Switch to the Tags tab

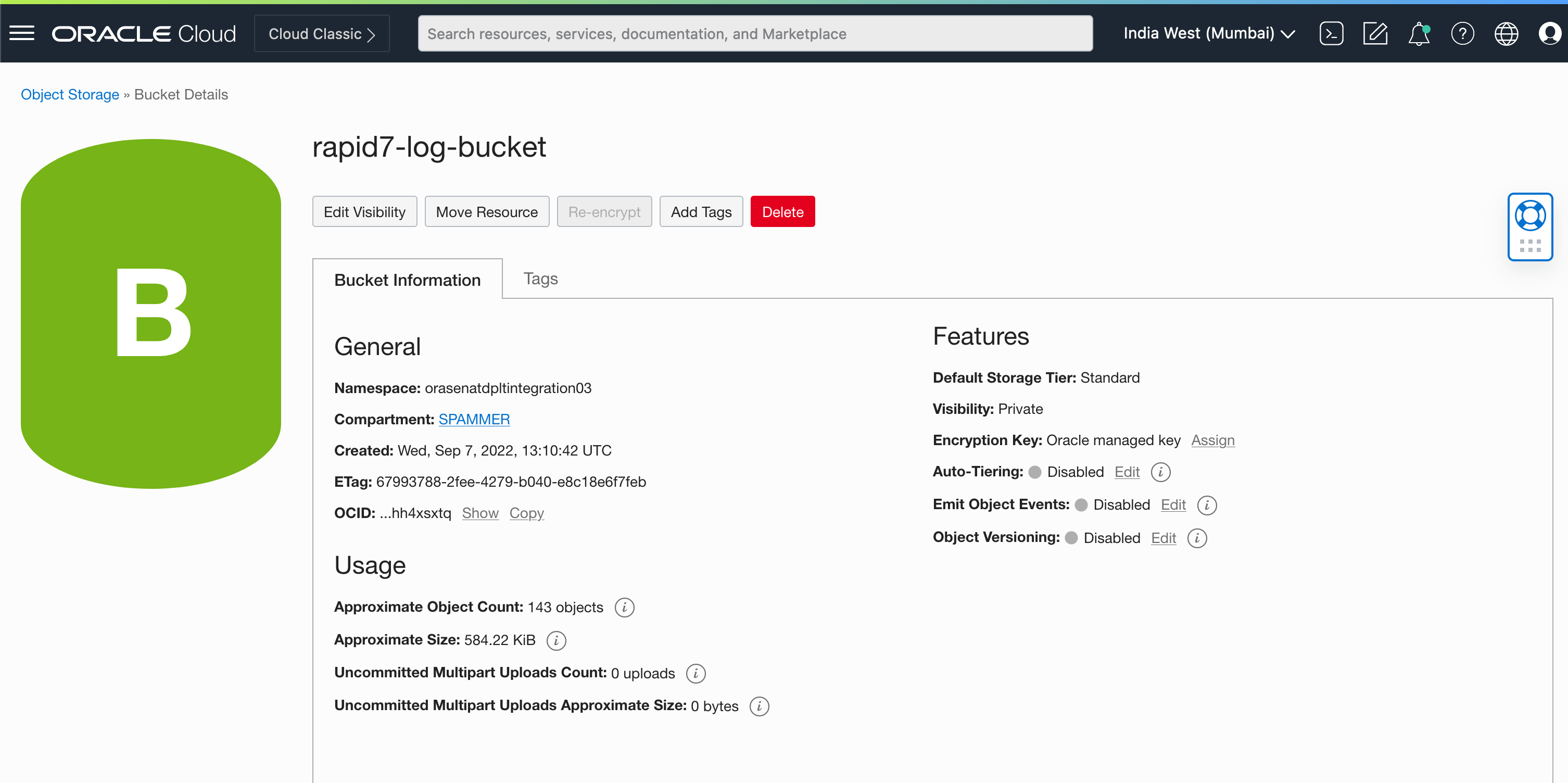pyautogui.click(x=540, y=278)
